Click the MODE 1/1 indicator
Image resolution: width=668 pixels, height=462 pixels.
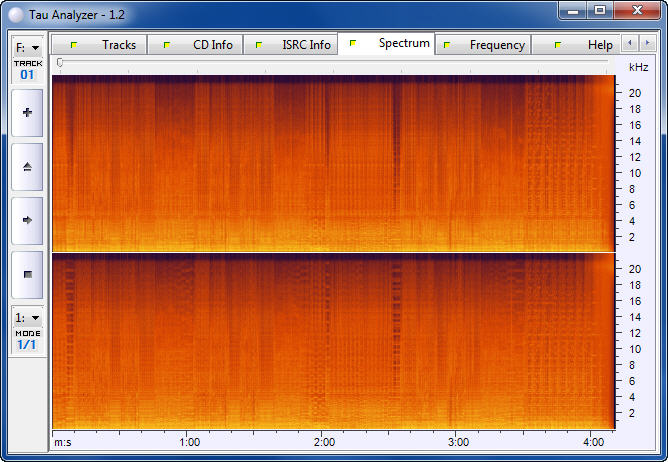coord(27,345)
